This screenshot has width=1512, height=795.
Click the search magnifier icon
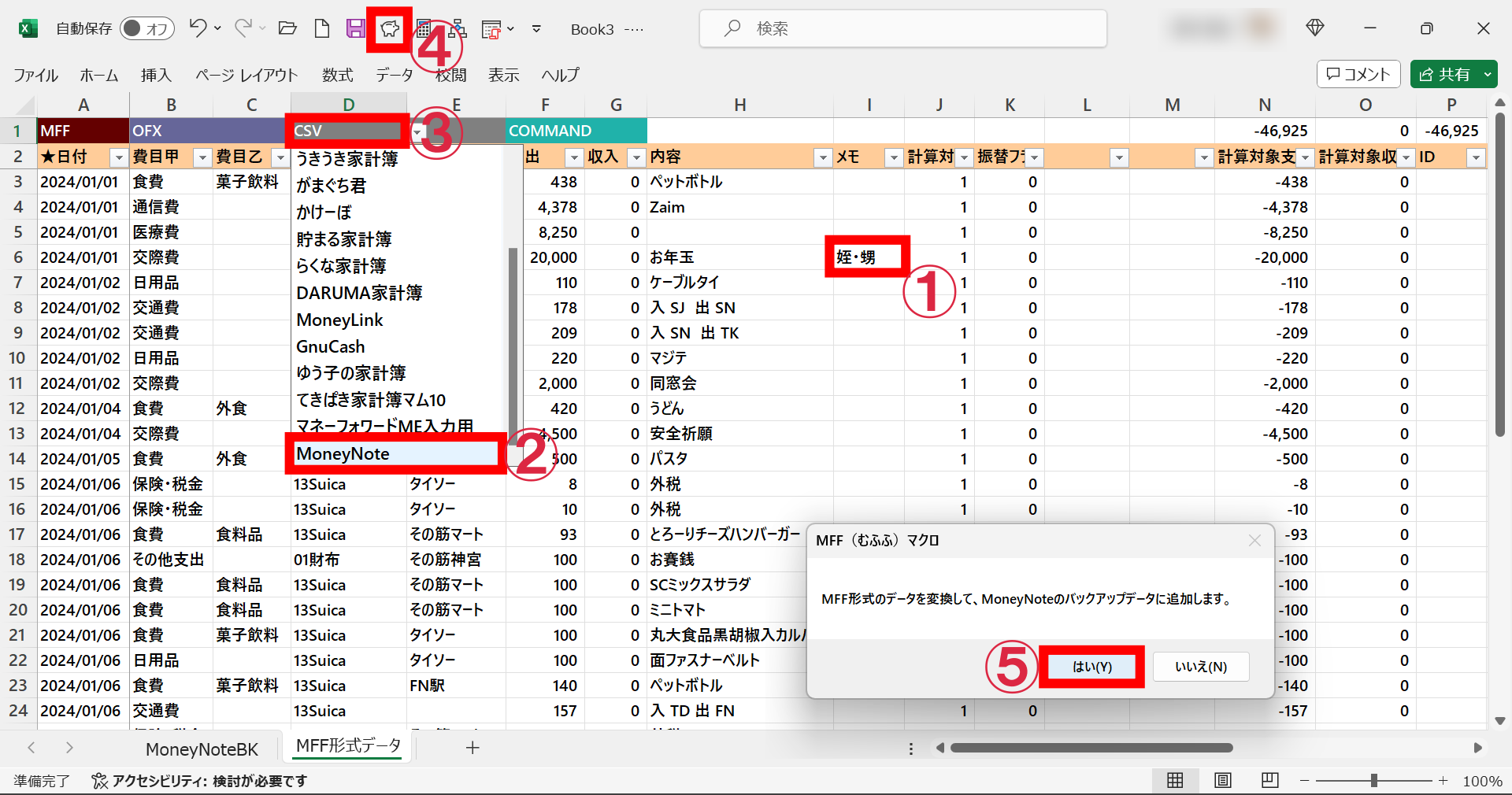732,28
